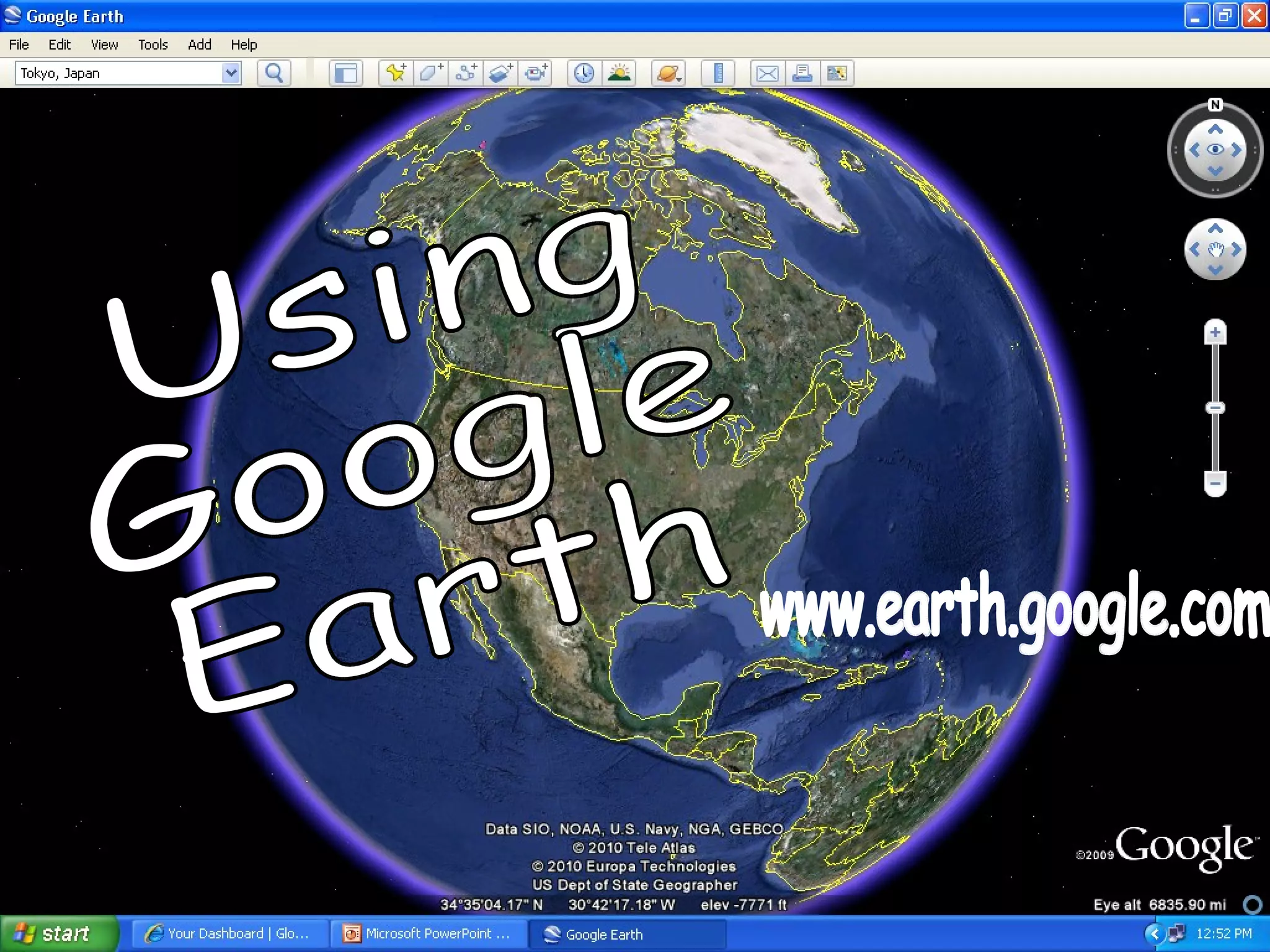1270x952 pixels.
Task: Look up with the eye joystick arrow
Action: point(1215,129)
